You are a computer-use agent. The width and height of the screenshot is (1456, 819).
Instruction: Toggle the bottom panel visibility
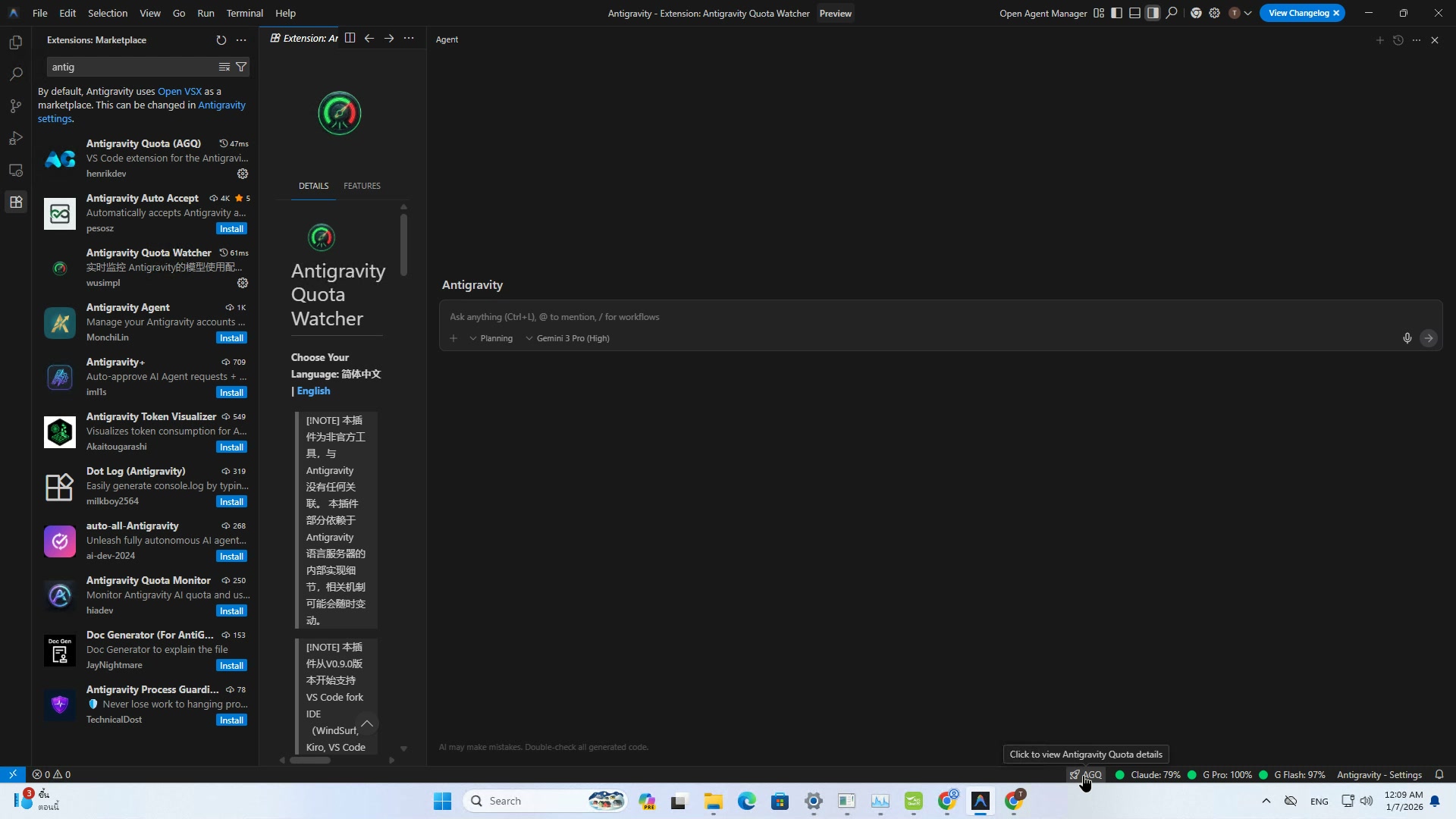click(1134, 13)
